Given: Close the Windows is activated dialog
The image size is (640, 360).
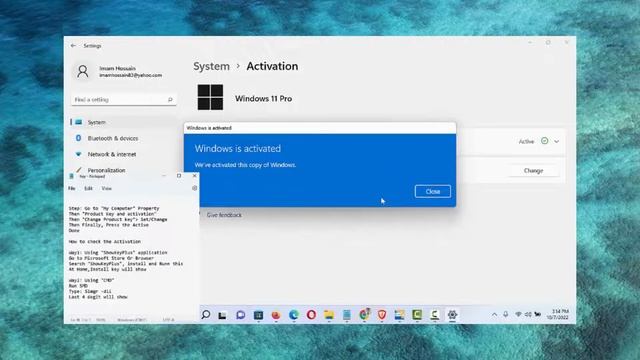Looking at the screenshot, I should click(433, 191).
